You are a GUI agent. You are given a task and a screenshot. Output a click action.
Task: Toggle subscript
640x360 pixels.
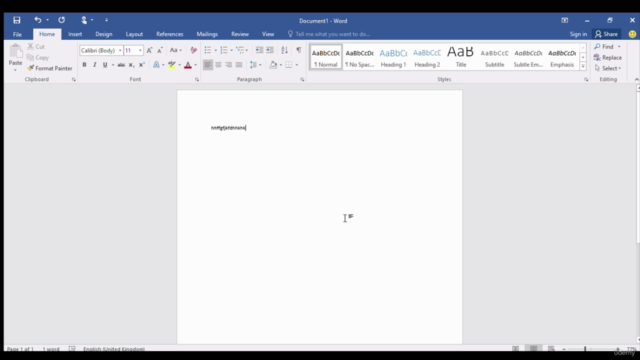pyautogui.click(x=131, y=65)
